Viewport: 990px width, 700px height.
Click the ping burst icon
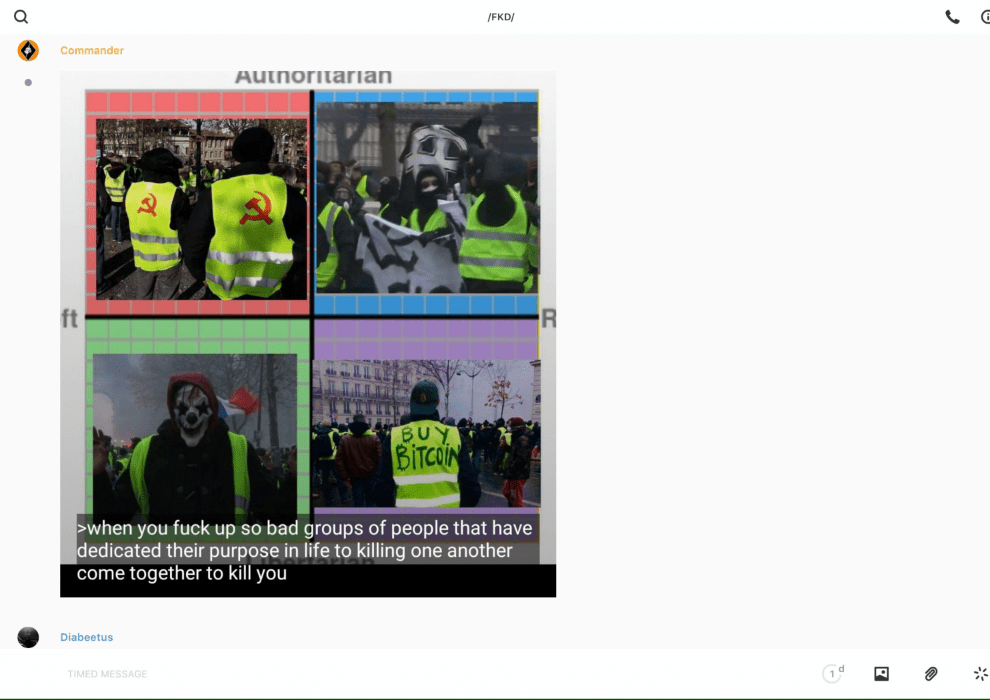[980, 674]
